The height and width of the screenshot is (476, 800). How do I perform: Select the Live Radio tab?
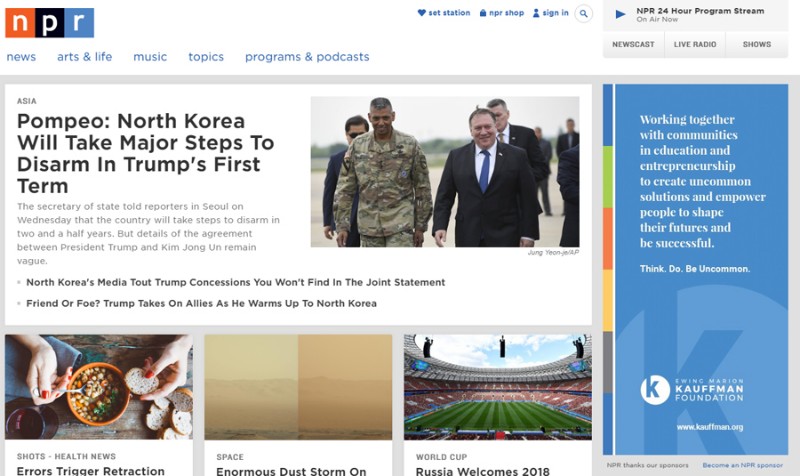pyautogui.click(x=695, y=44)
